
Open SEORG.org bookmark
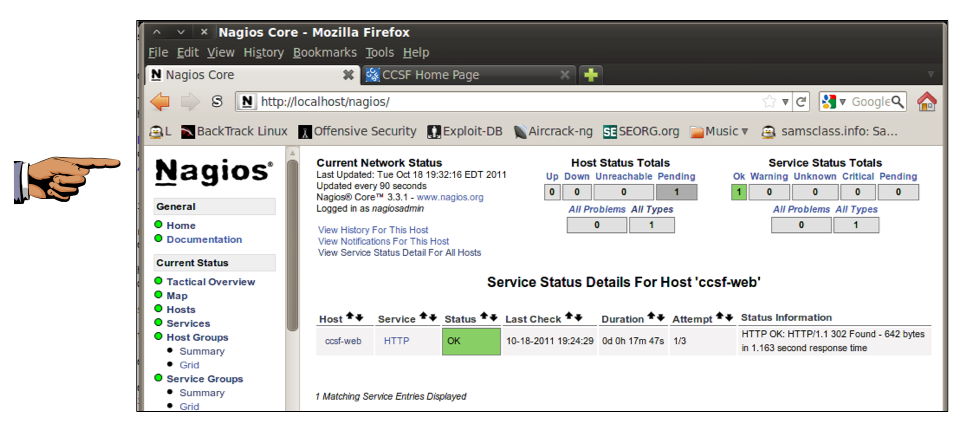(x=641, y=131)
